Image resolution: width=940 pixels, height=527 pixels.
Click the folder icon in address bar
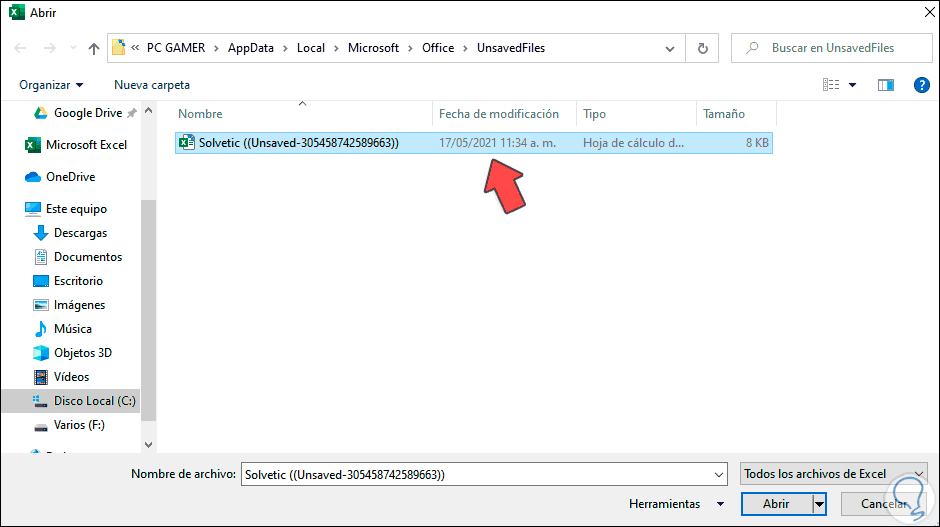click(x=119, y=47)
